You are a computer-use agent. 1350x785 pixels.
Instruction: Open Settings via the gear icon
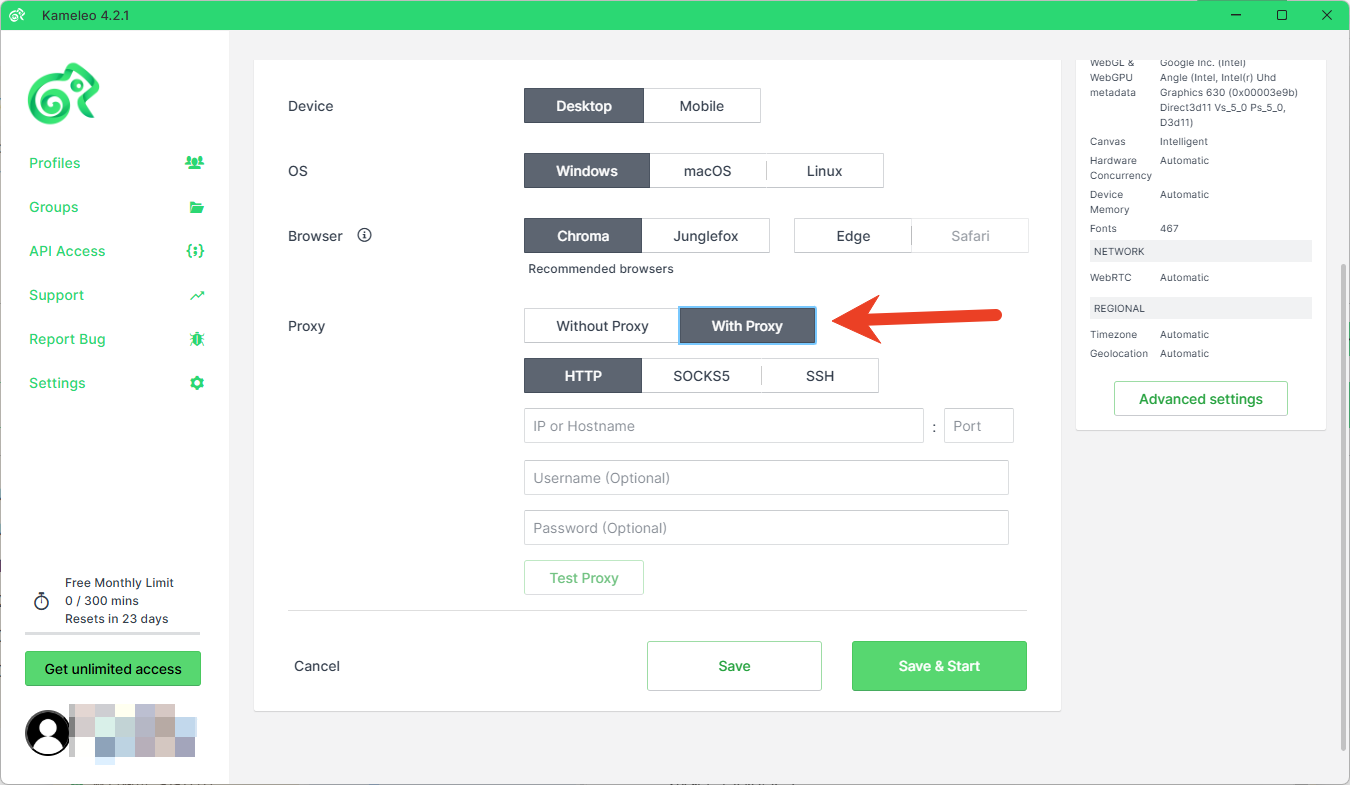click(x=197, y=383)
